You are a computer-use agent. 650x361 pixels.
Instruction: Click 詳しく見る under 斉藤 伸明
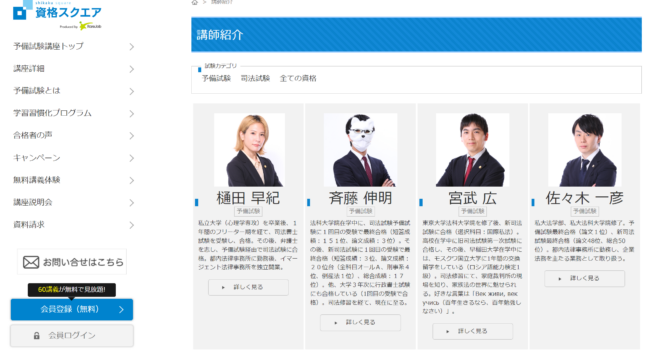[360, 322]
